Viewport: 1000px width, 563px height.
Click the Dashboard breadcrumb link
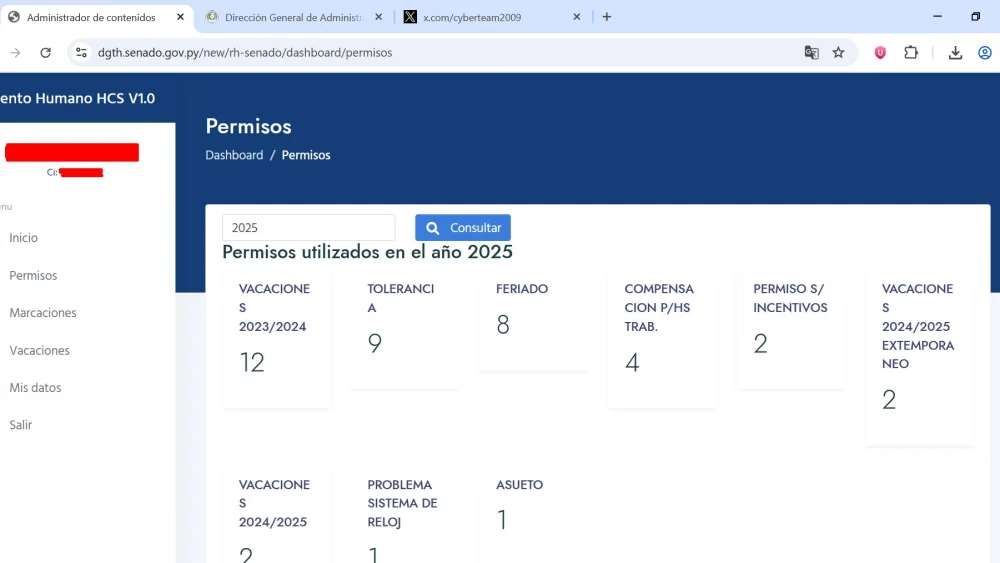pos(234,155)
